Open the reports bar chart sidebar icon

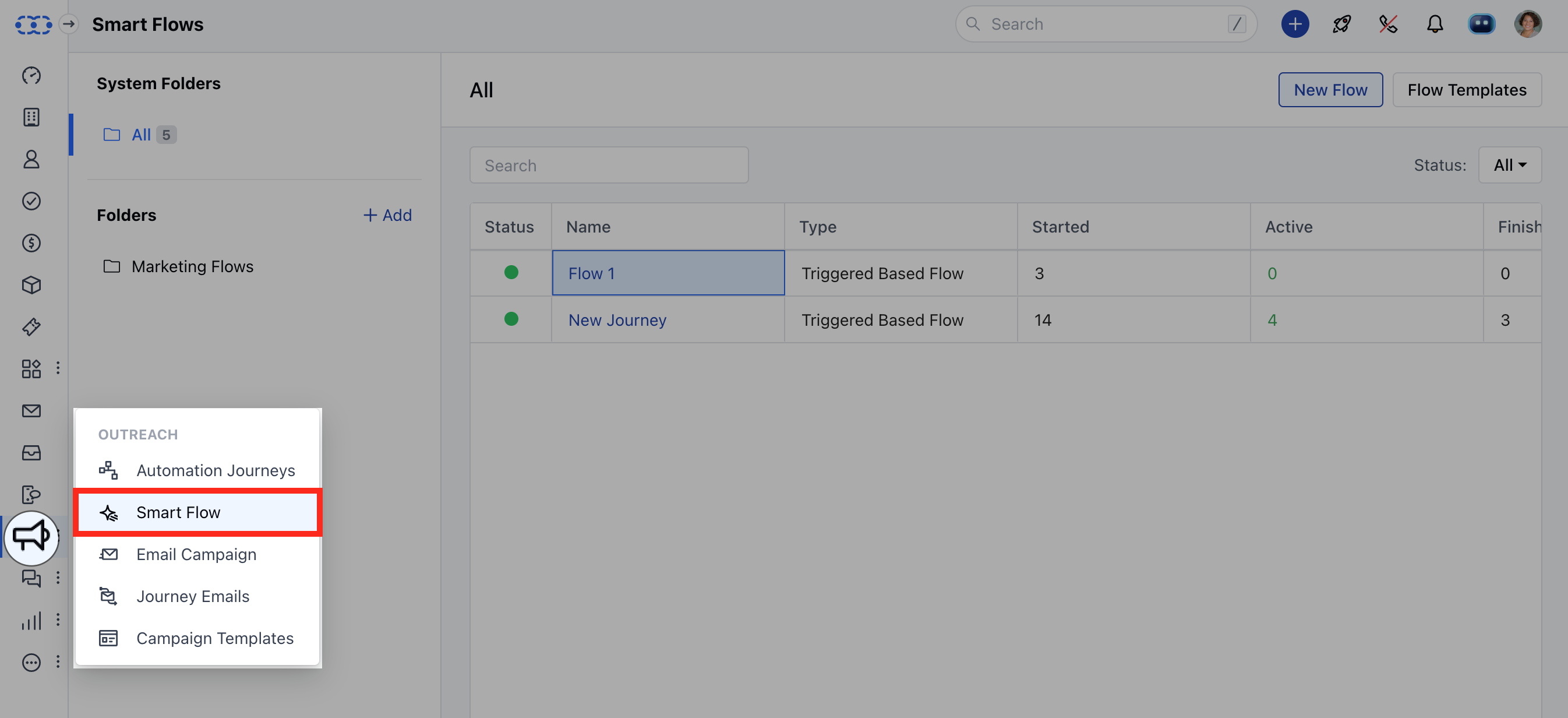point(31,621)
